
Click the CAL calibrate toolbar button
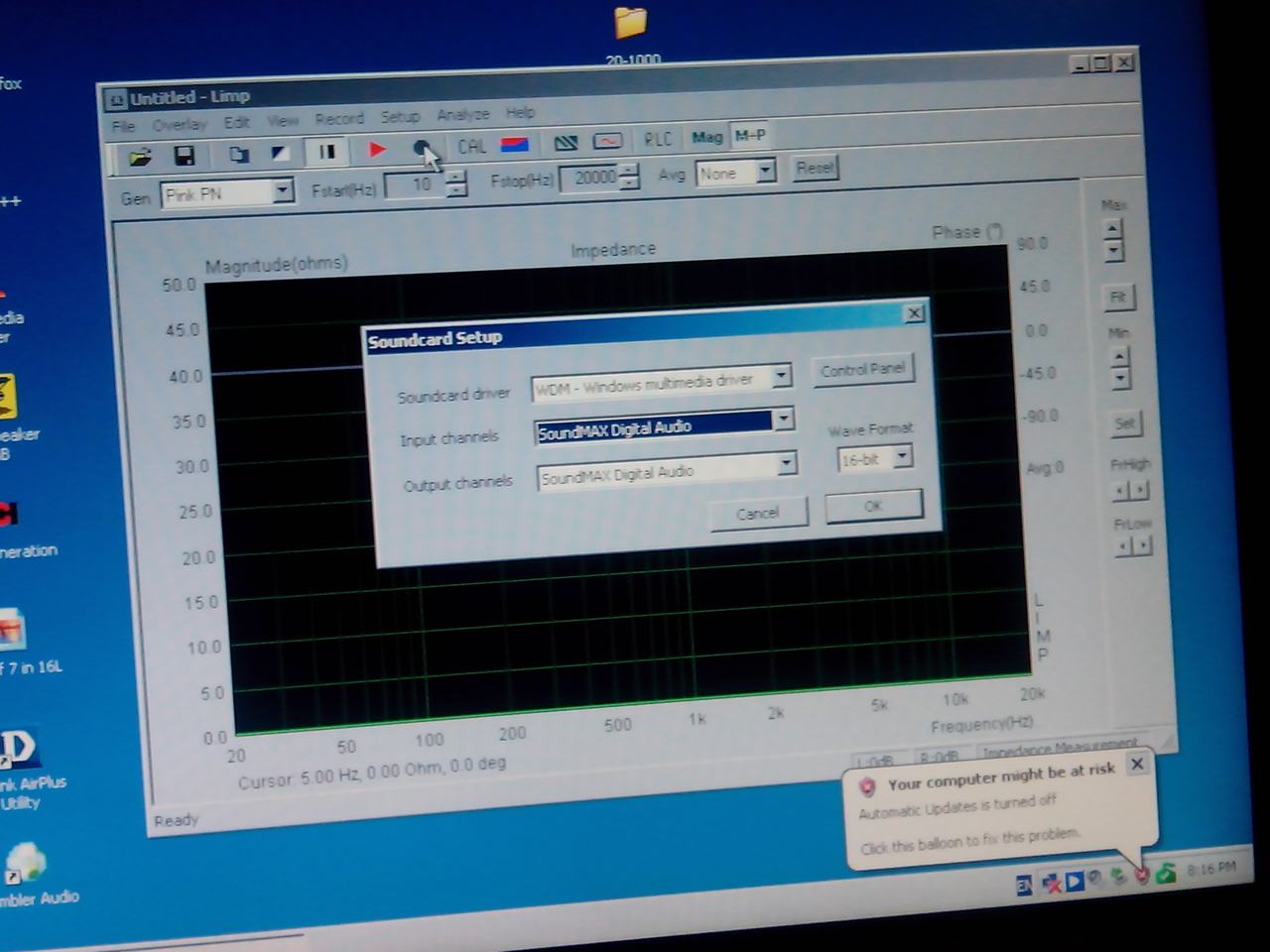coord(471,147)
